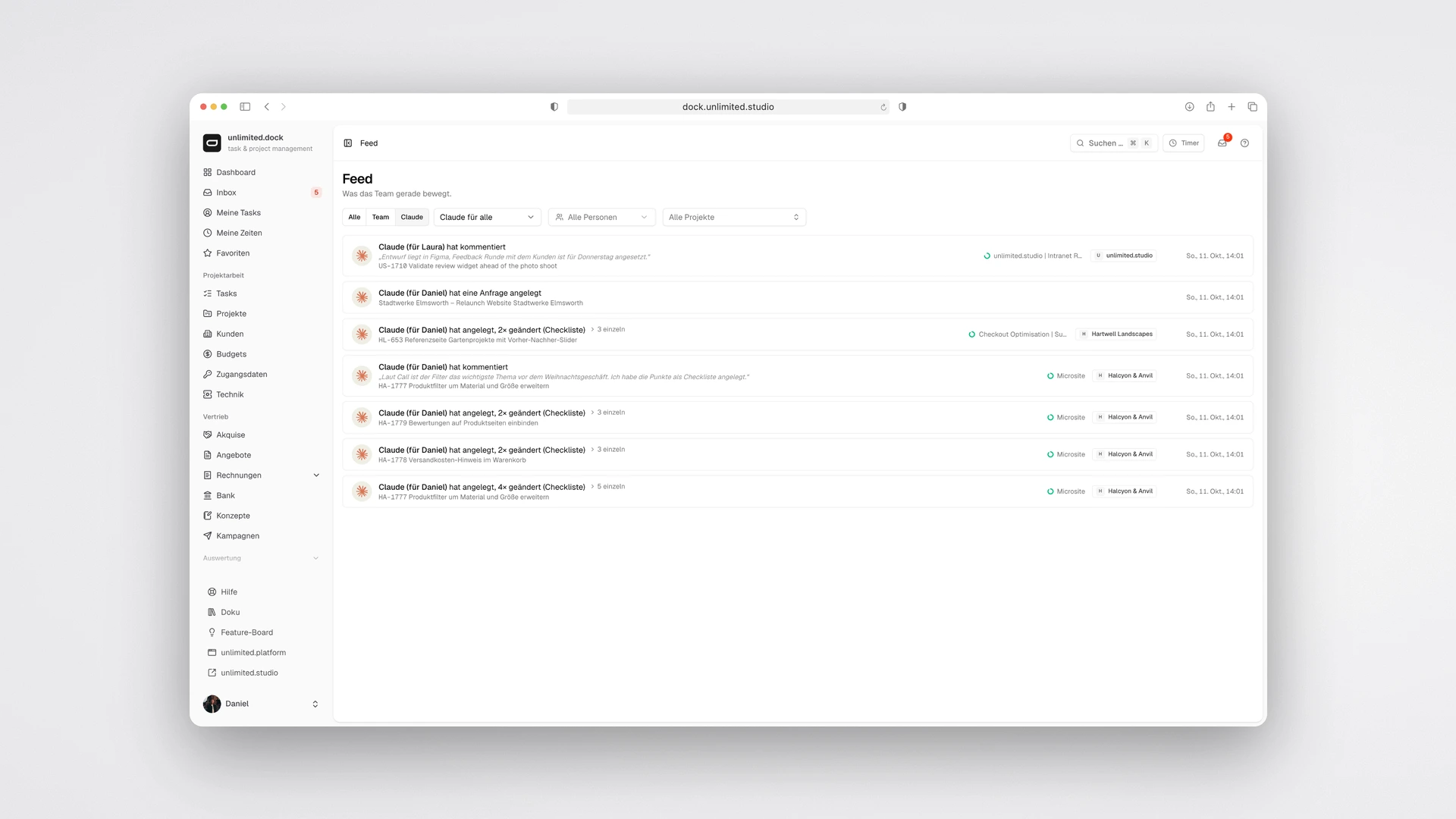Viewport: 1456px width, 819px height.
Task: Expand 5 einzeln on HA-1777 entry
Action: pyautogui.click(x=608, y=487)
